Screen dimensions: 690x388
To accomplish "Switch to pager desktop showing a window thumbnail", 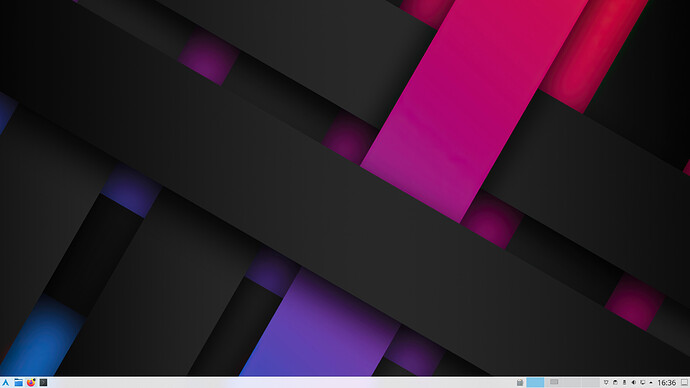I will pyautogui.click(x=554, y=382).
